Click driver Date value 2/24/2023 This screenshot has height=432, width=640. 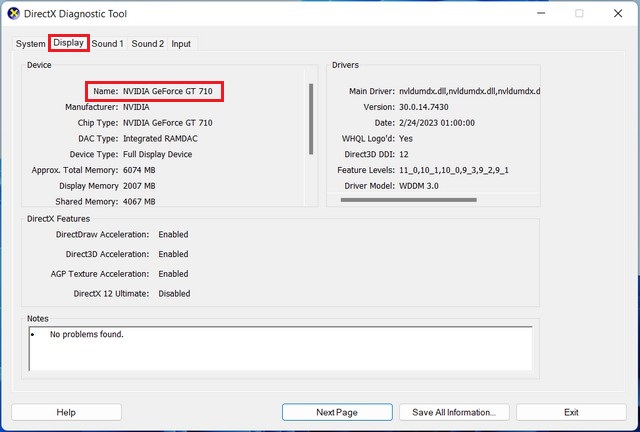point(437,123)
